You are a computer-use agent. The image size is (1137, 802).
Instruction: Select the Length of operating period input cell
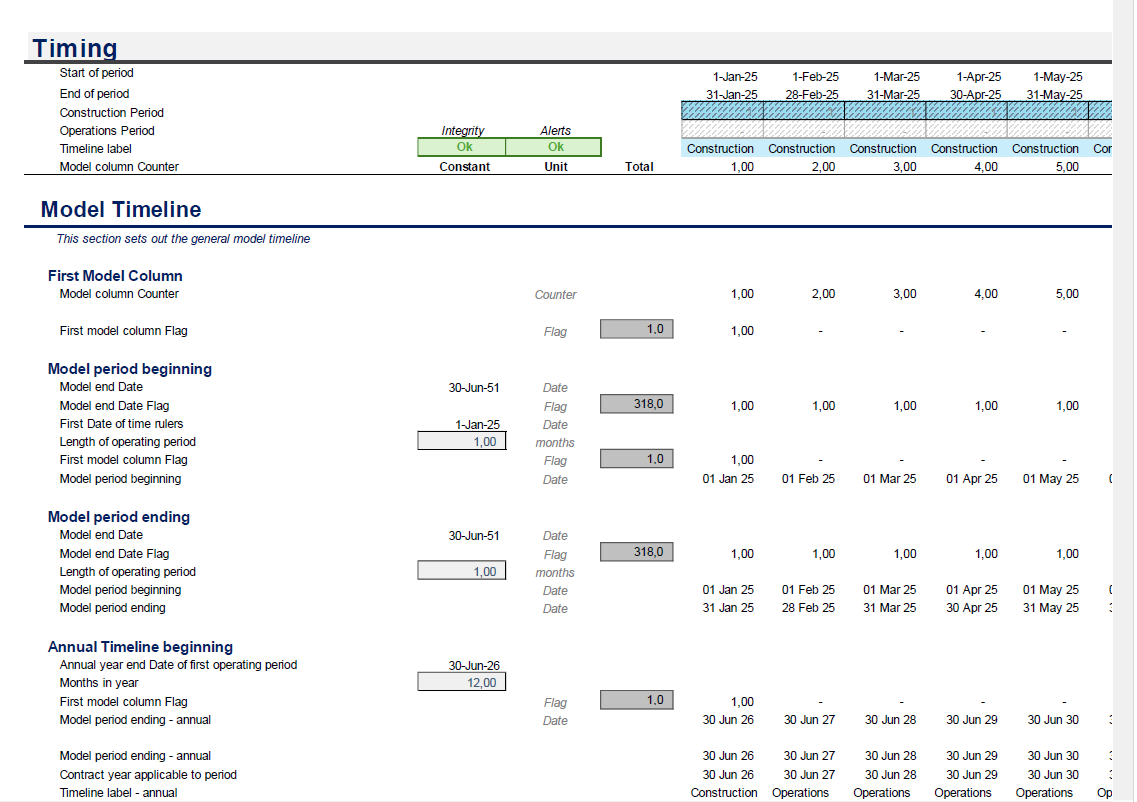click(x=461, y=440)
